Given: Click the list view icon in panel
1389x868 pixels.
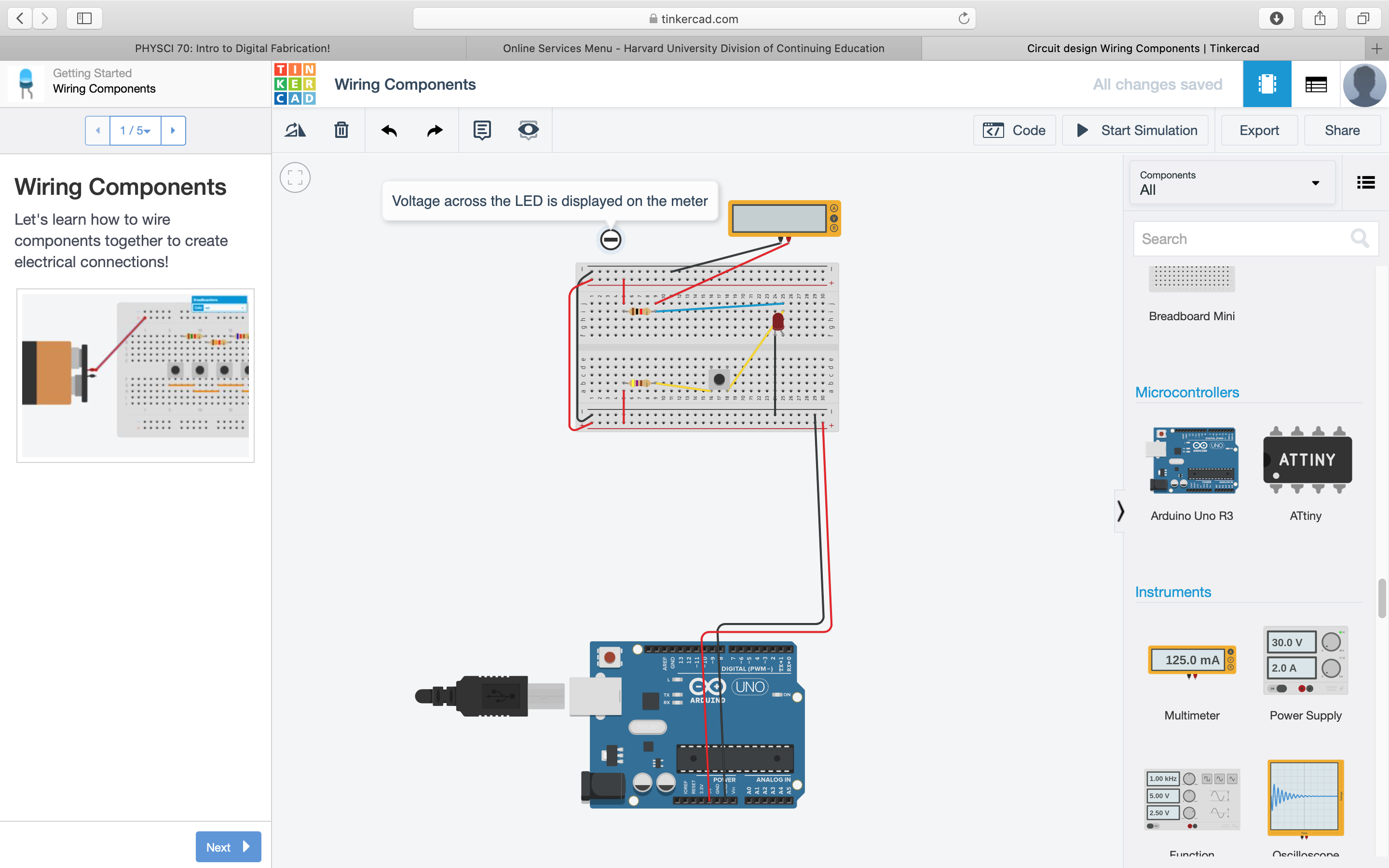Looking at the screenshot, I should [x=1364, y=182].
